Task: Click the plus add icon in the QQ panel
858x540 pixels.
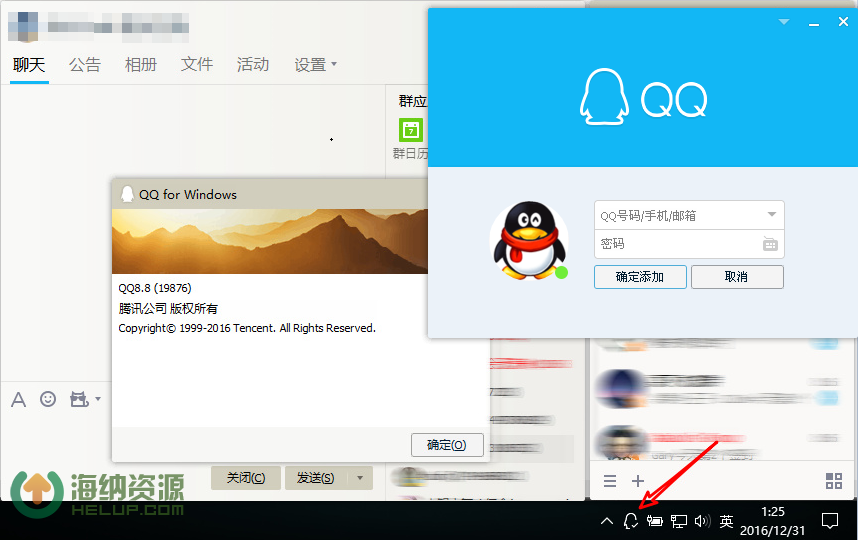Action: point(637,481)
